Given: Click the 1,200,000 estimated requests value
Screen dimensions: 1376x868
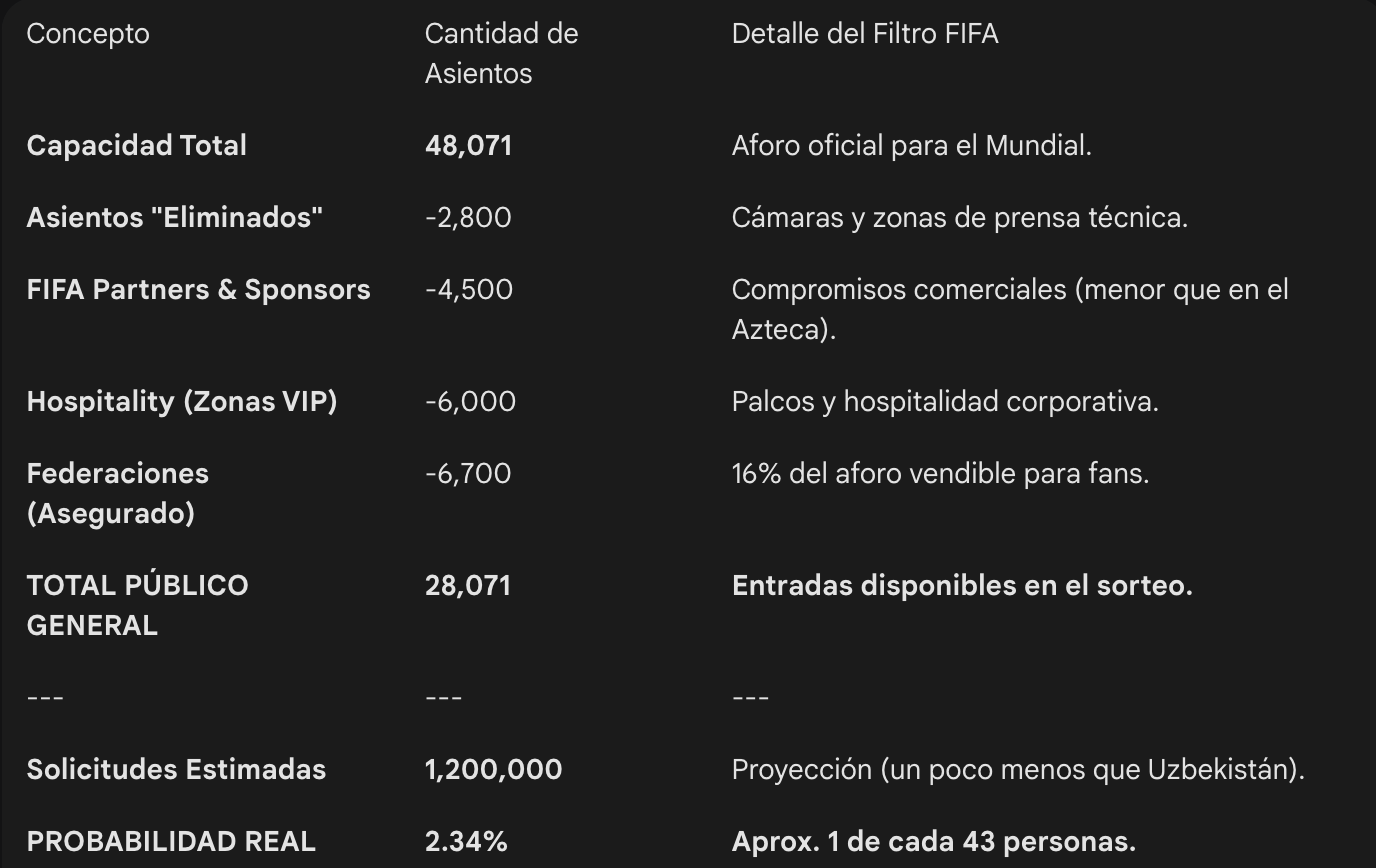Looking at the screenshot, I should [493, 770].
